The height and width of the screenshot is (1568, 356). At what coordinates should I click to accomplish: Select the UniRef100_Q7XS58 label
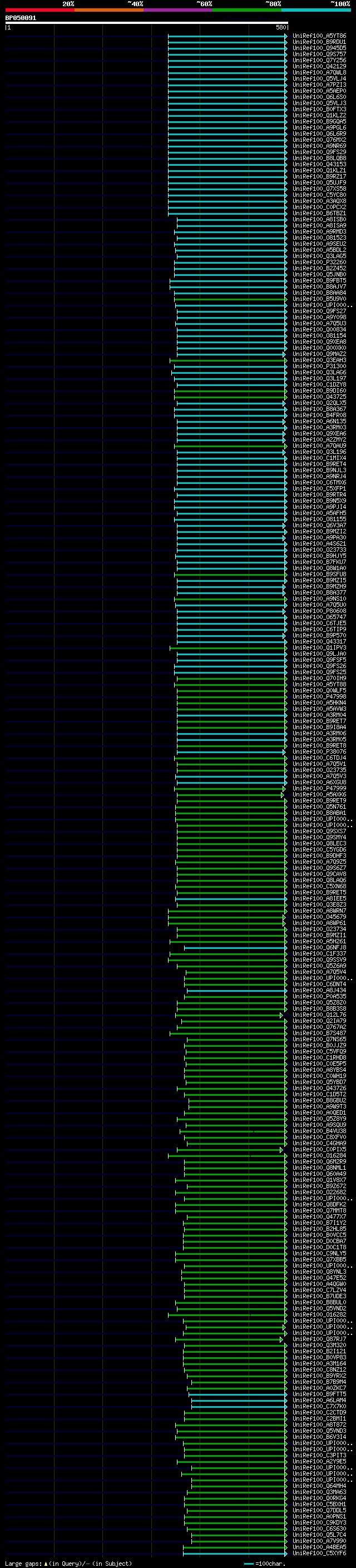(319, 189)
